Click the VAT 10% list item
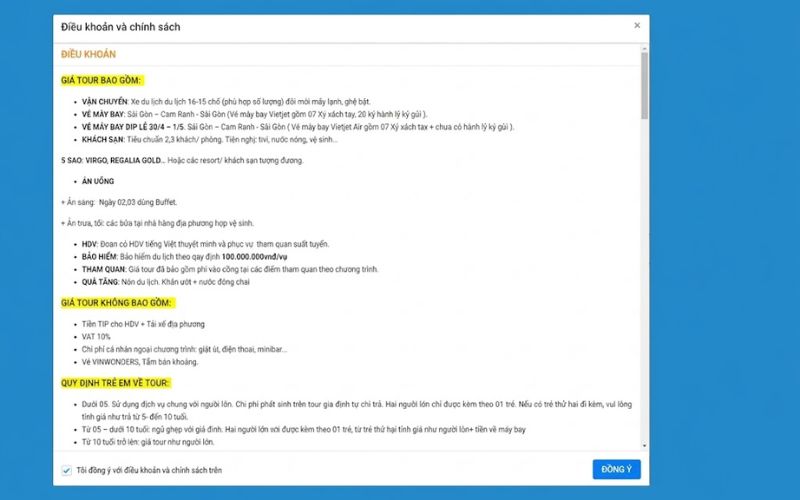 pyautogui.click(x=96, y=337)
